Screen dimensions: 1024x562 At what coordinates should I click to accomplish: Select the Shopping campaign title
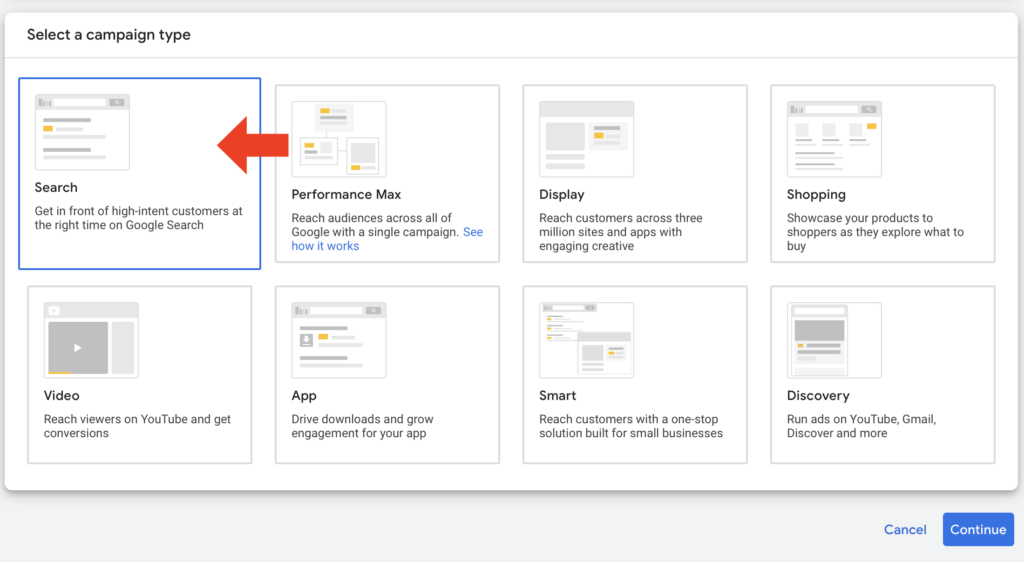tap(816, 195)
